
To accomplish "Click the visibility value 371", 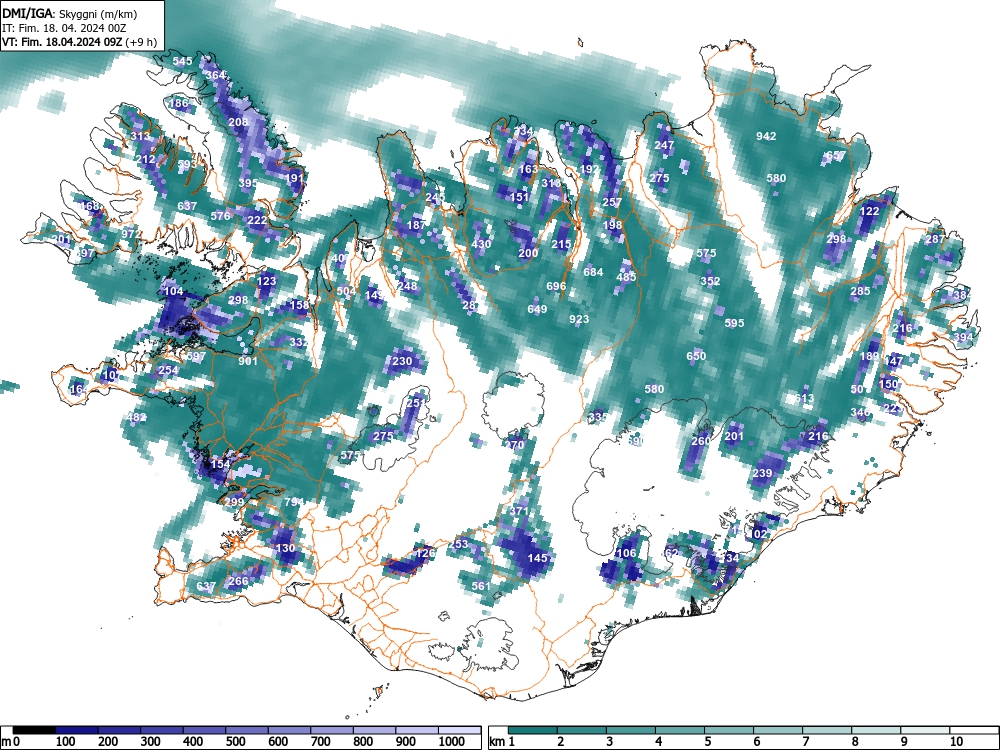I will click(519, 511).
